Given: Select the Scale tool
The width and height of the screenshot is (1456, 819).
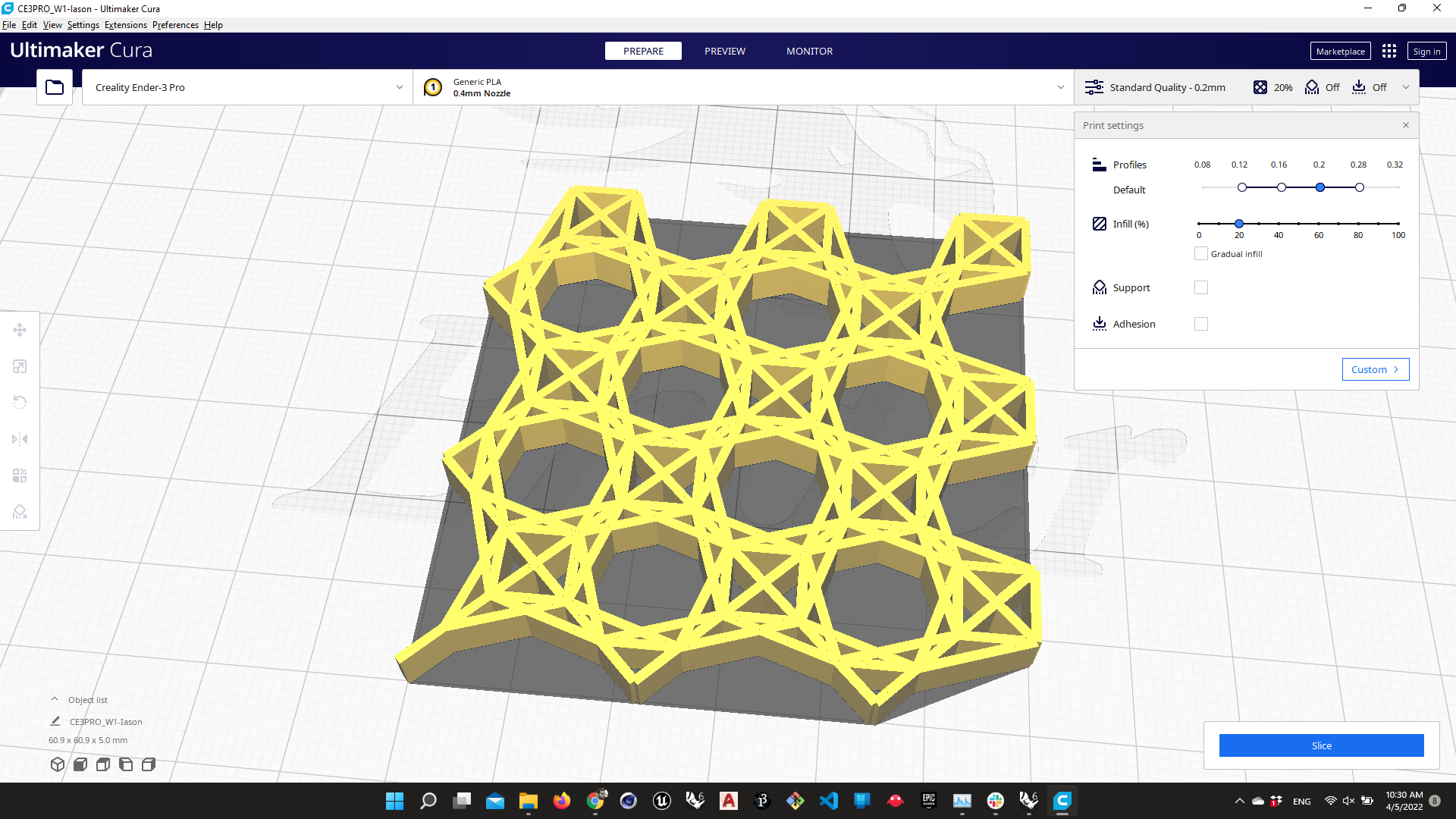Looking at the screenshot, I should click(x=20, y=366).
